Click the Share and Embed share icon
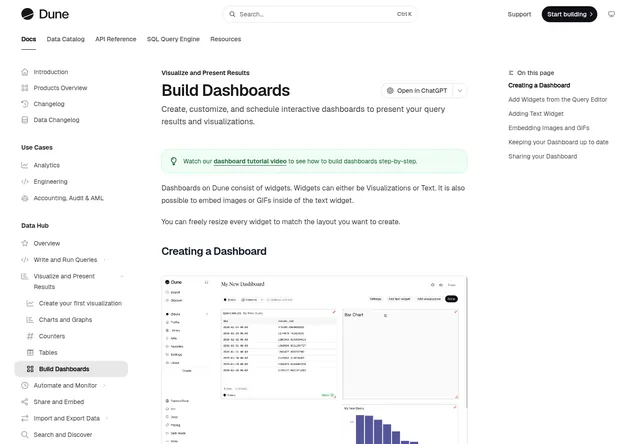 25,402
